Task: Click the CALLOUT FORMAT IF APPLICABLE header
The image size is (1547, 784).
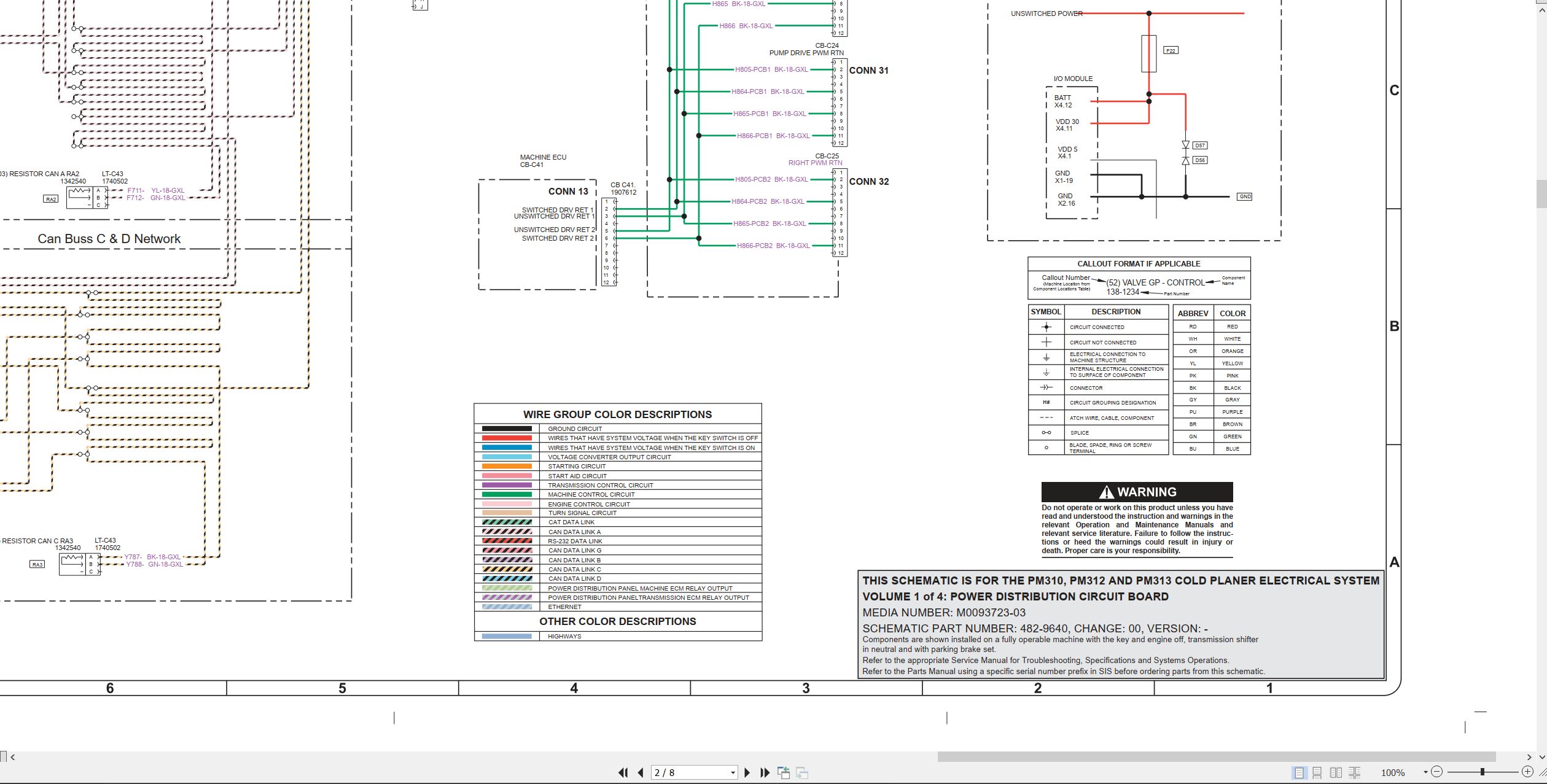Action: coord(1139,264)
